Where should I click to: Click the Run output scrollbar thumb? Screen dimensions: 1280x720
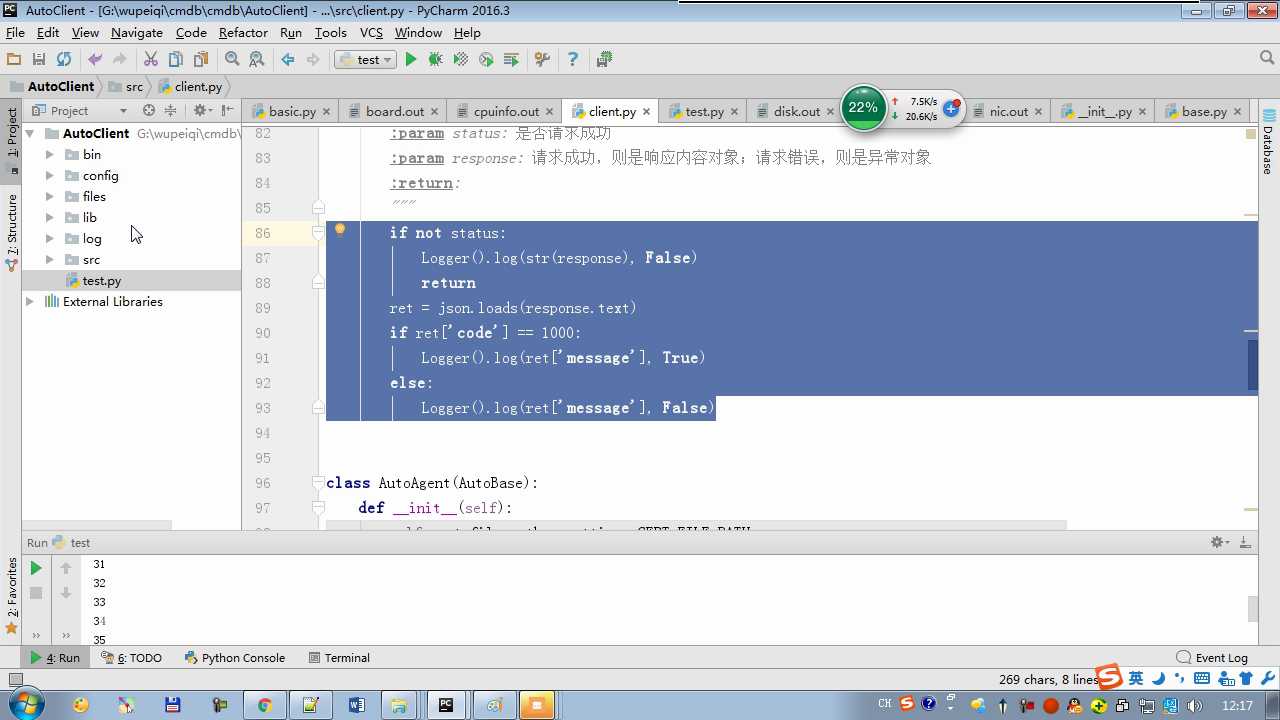point(1252,608)
